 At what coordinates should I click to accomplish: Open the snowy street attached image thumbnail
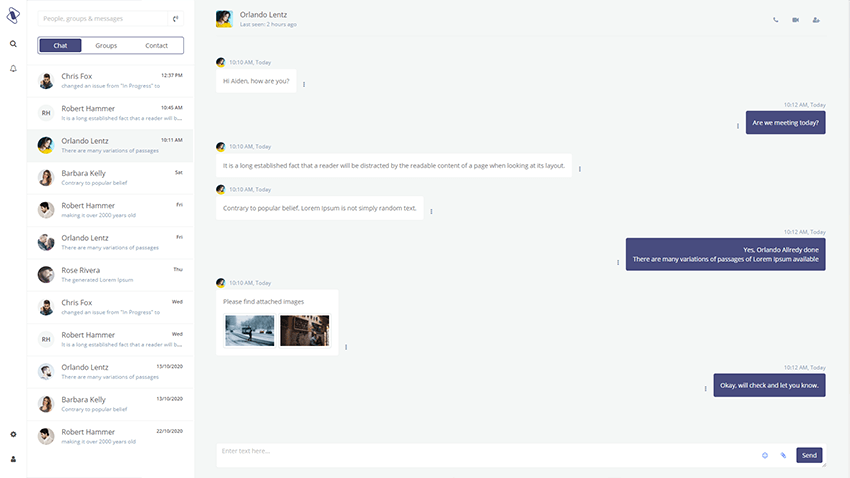pyautogui.click(x=249, y=331)
